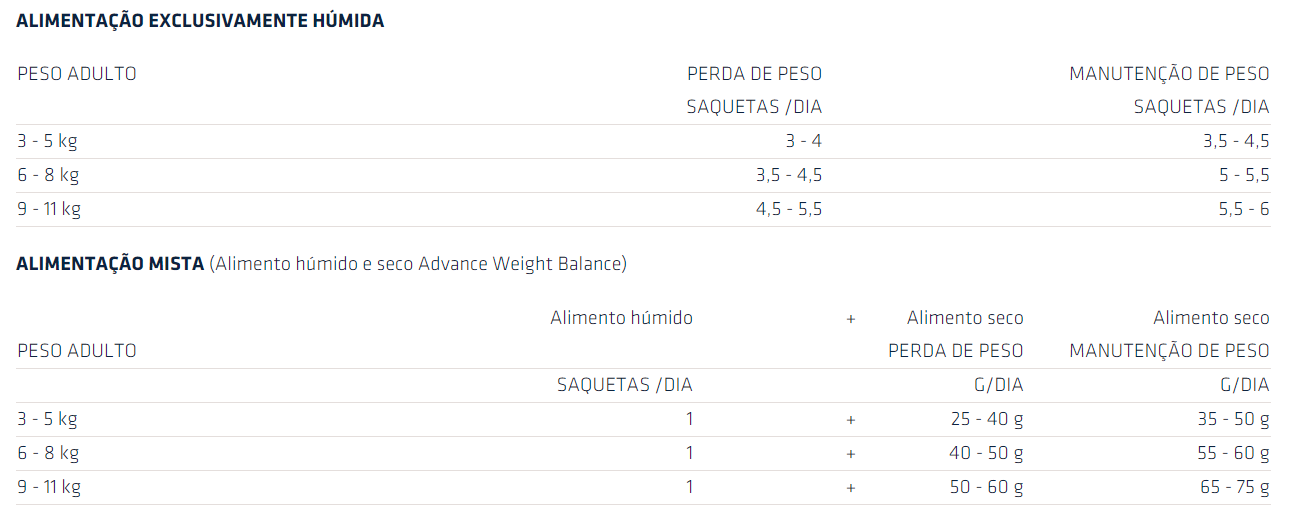The width and height of the screenshot is (1302, 526).
Task: Select the 'PERDA DE PESO' header in wet-only table
Action: pyautogui.click(x=754, y=74)
